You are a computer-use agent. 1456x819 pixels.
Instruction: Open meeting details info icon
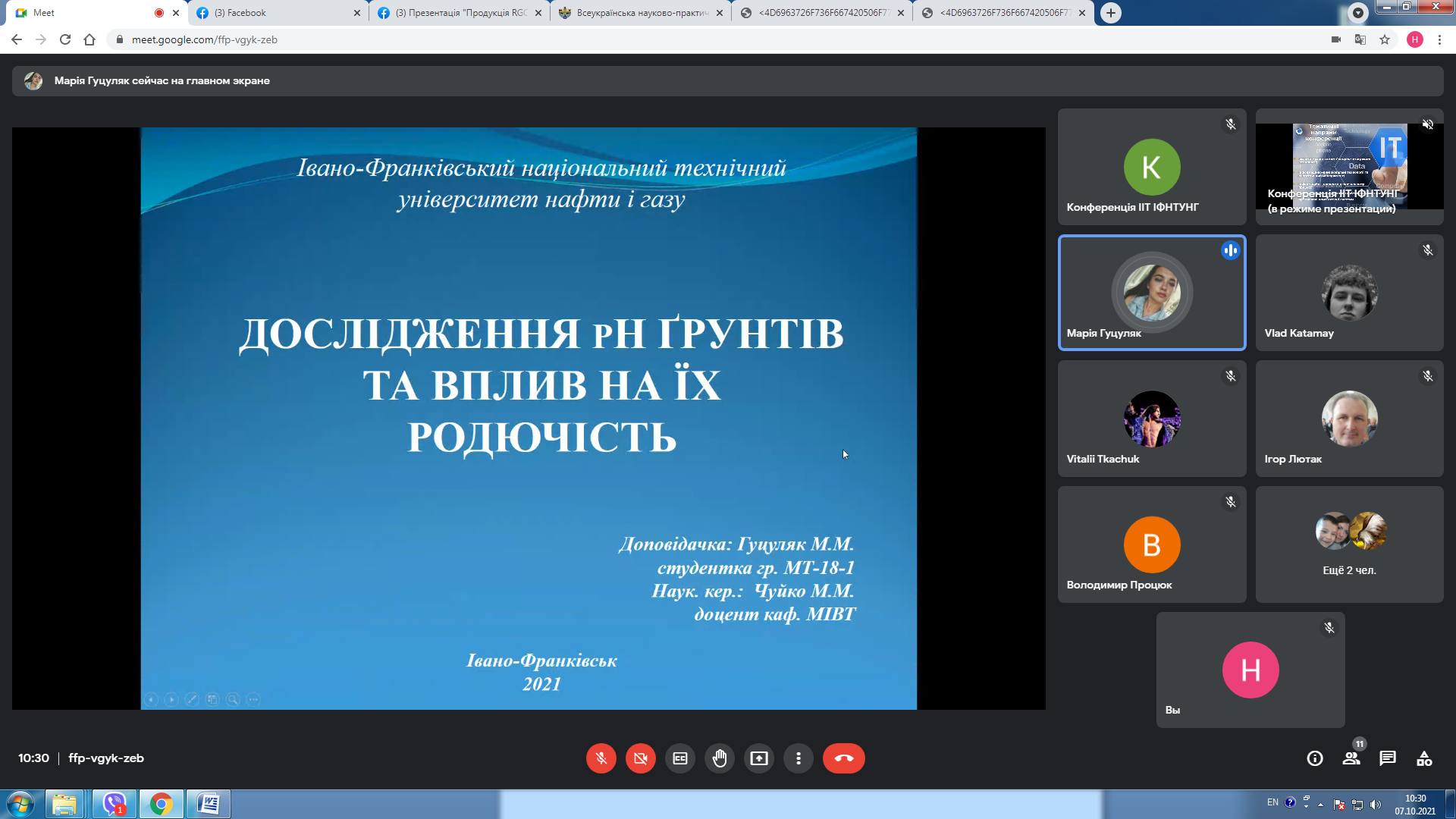(x=1314, y=758)
